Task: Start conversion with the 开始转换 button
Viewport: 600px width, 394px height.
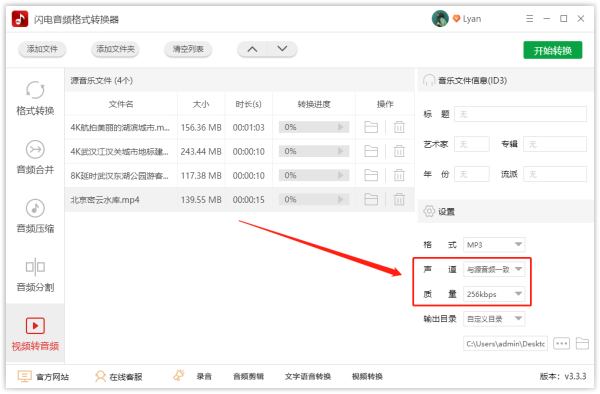Action: coord(553,50)
